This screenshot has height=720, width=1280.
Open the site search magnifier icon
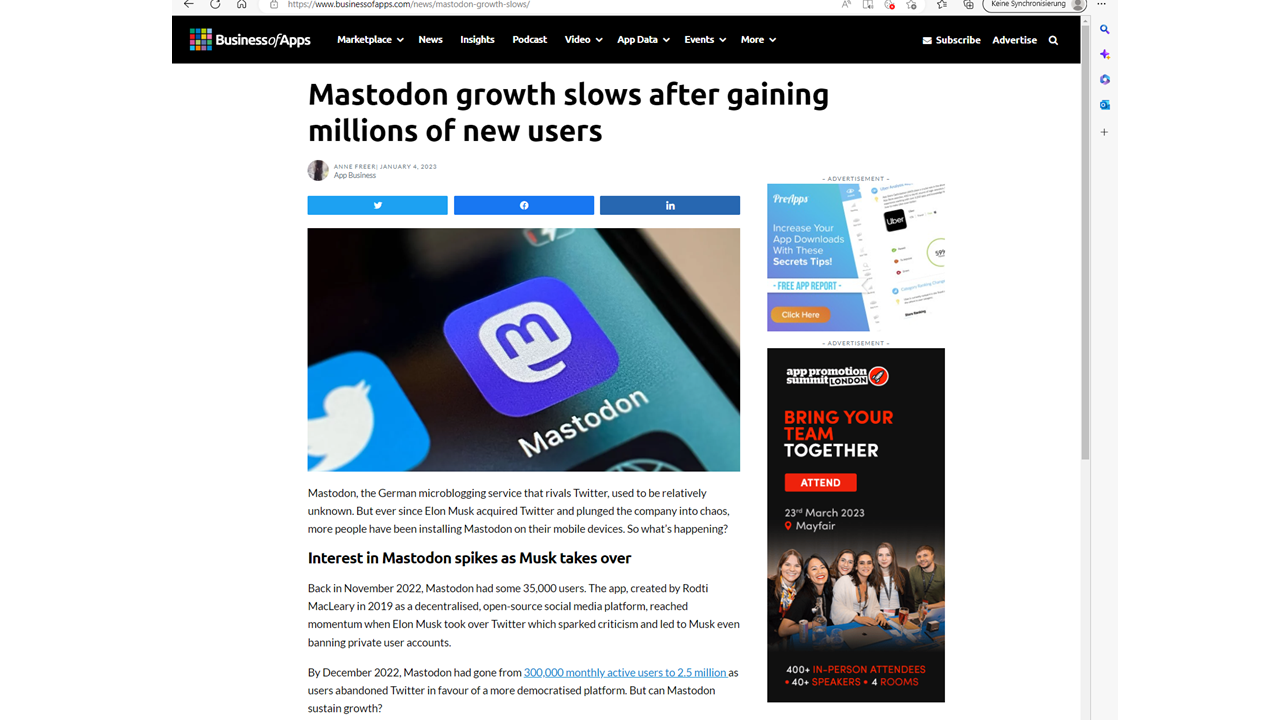point(1053,40)
